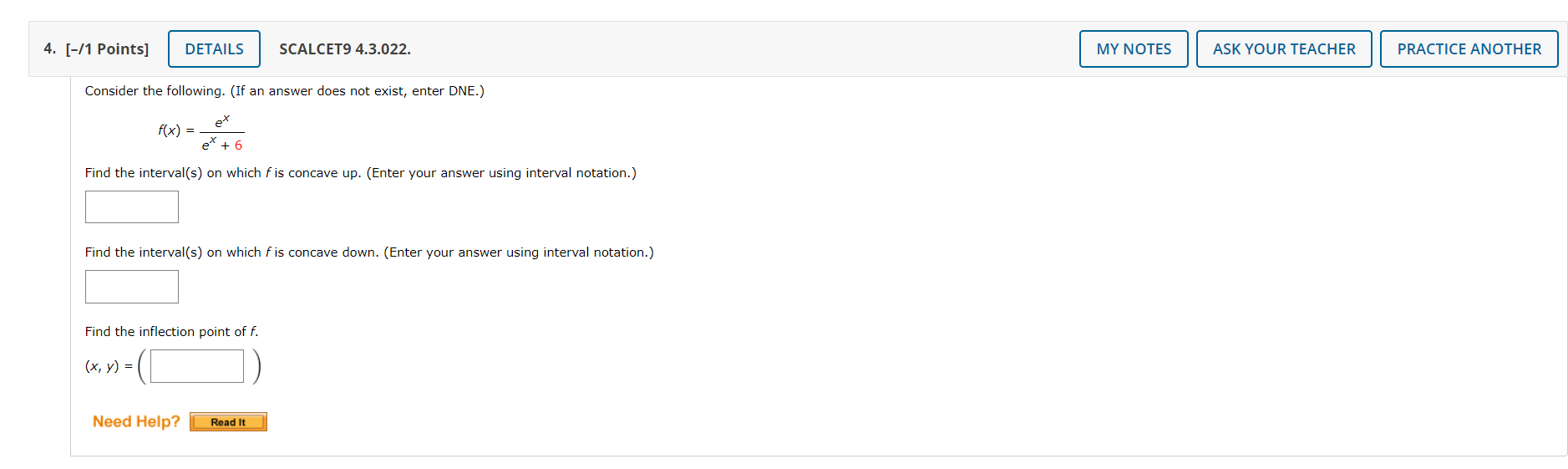The image size is (1568, 469).
Task: Click the red number 6 in the denominator
Action: [238, 145]
